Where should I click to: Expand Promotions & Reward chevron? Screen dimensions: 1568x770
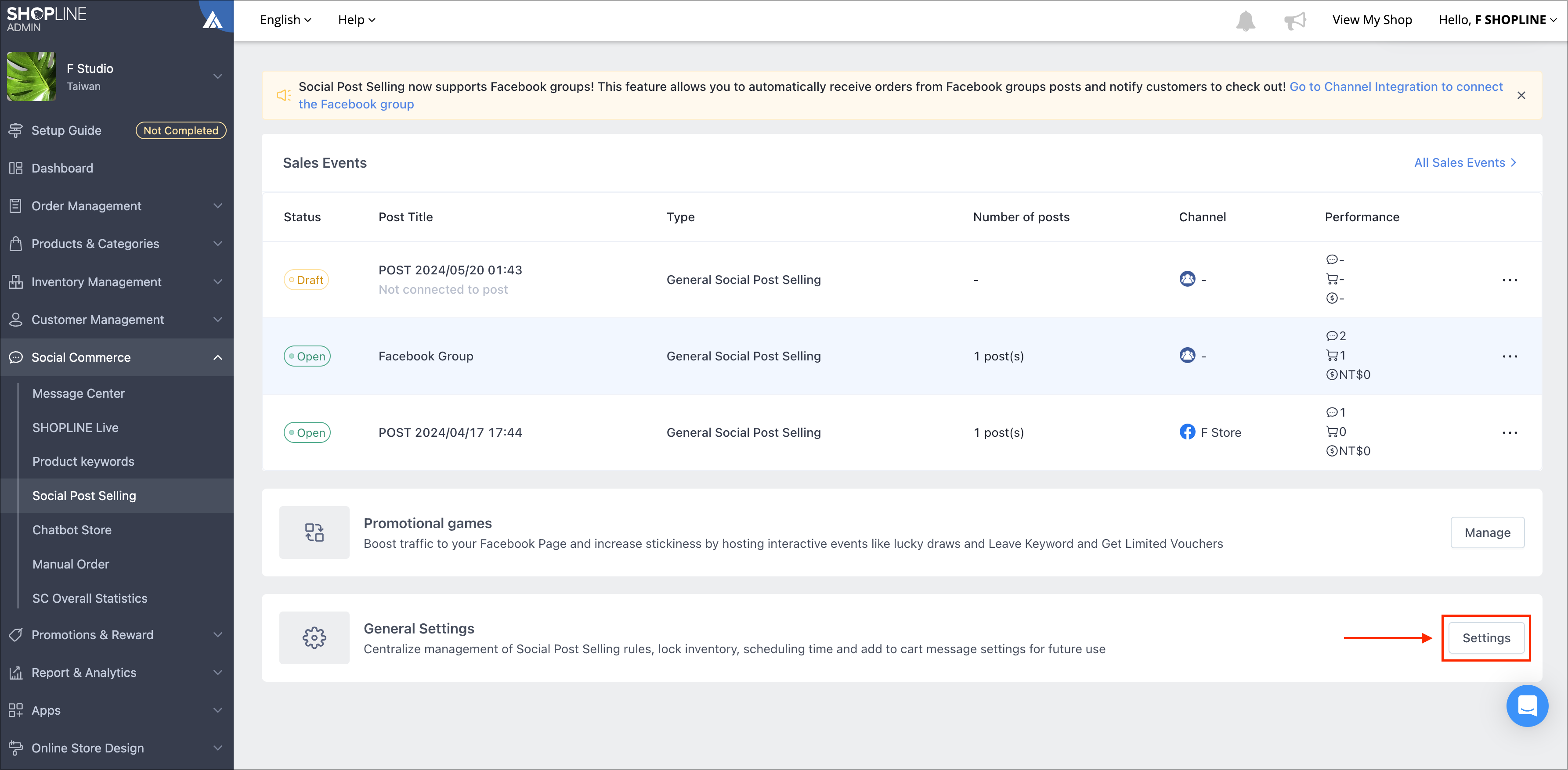click(217, 634)
